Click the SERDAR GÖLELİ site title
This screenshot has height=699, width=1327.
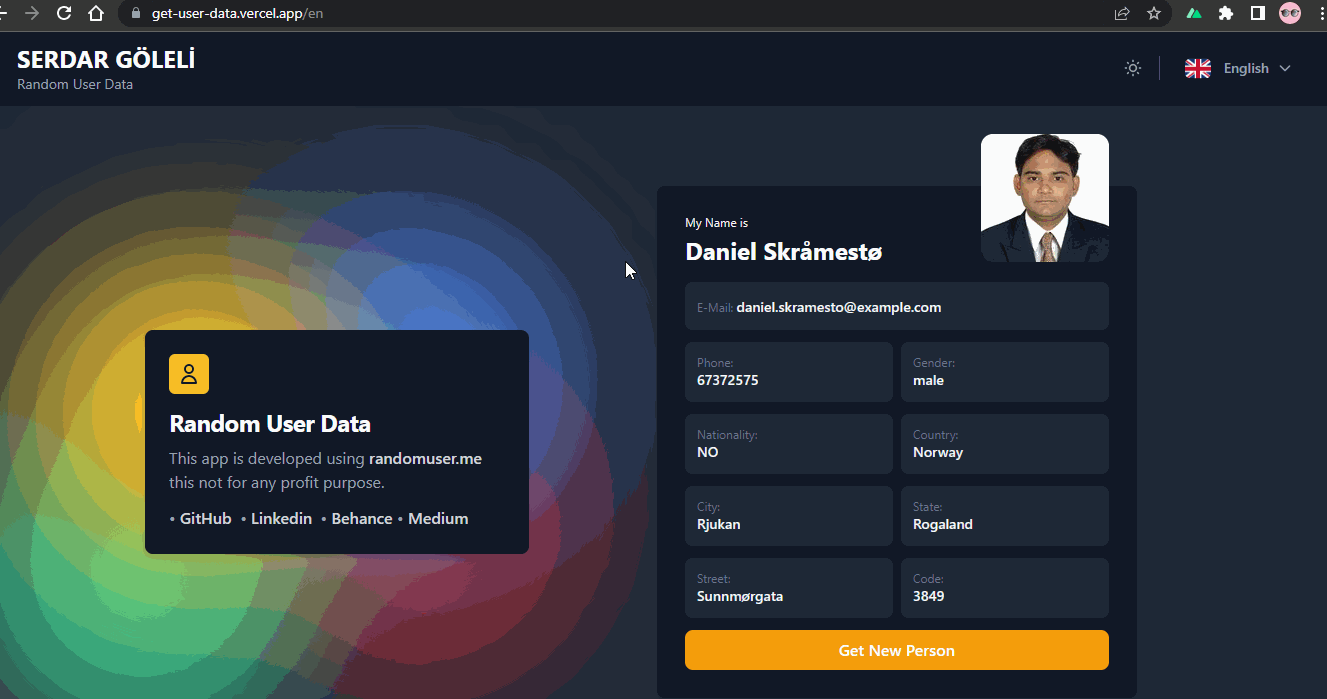point(106,60)
